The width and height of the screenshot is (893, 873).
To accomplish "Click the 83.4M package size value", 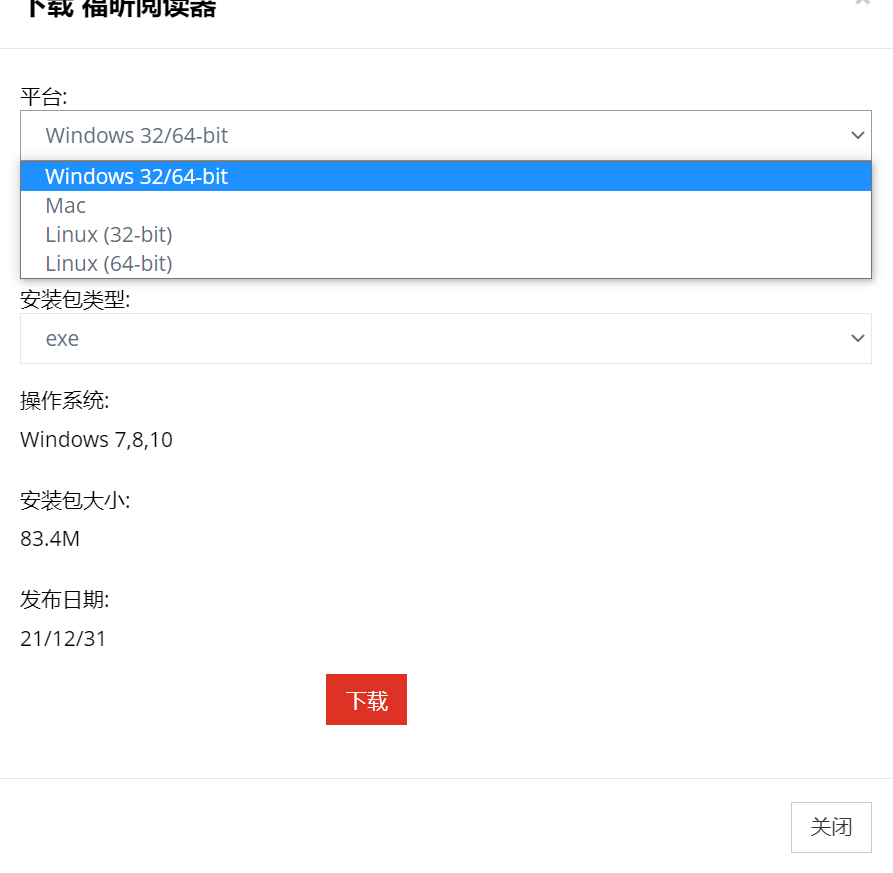I will tap(50, 540).
